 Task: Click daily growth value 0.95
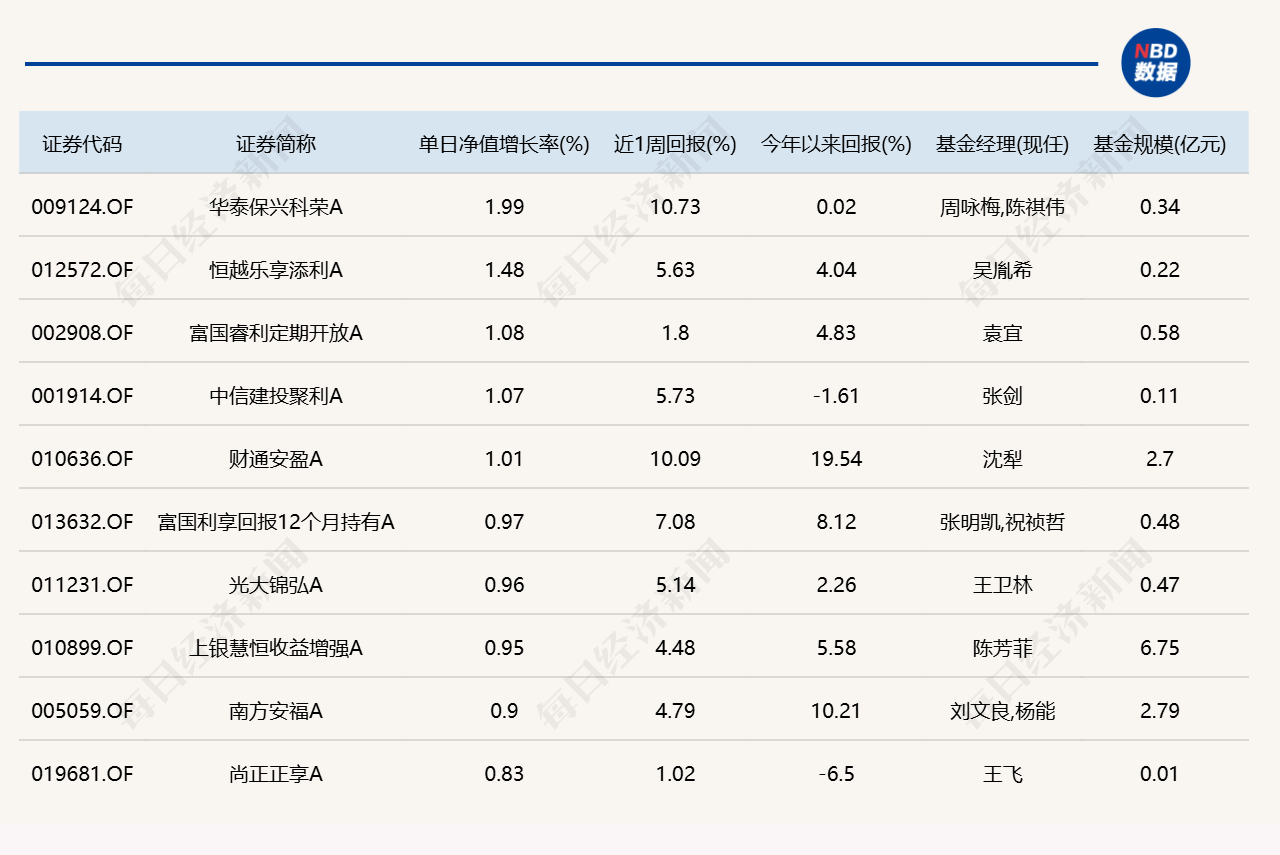tap(504, 648)
